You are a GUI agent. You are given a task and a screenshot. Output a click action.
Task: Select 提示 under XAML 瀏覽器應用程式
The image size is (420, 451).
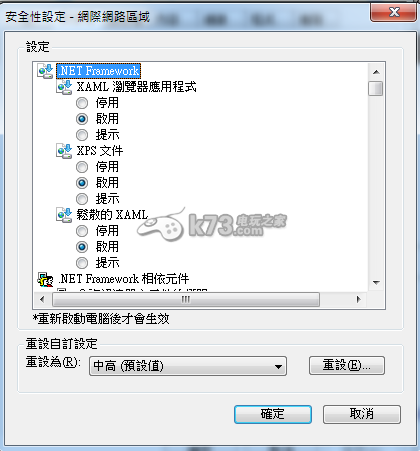(x=82, y=135)
